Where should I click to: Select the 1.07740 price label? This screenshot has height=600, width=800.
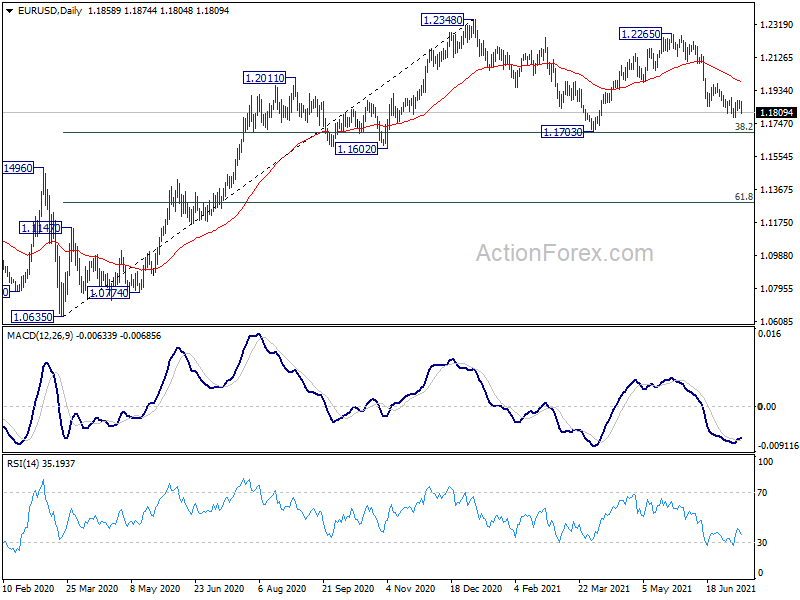tap(109, 293)
